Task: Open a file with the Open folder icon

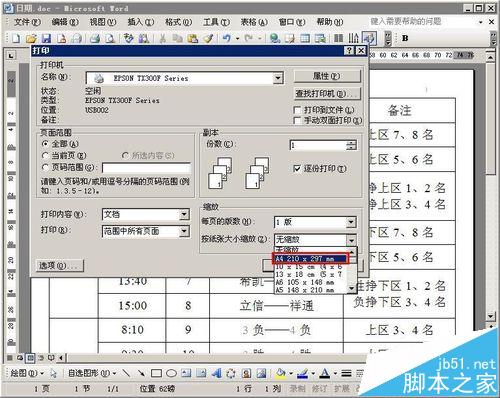Action: coord(31,38)
